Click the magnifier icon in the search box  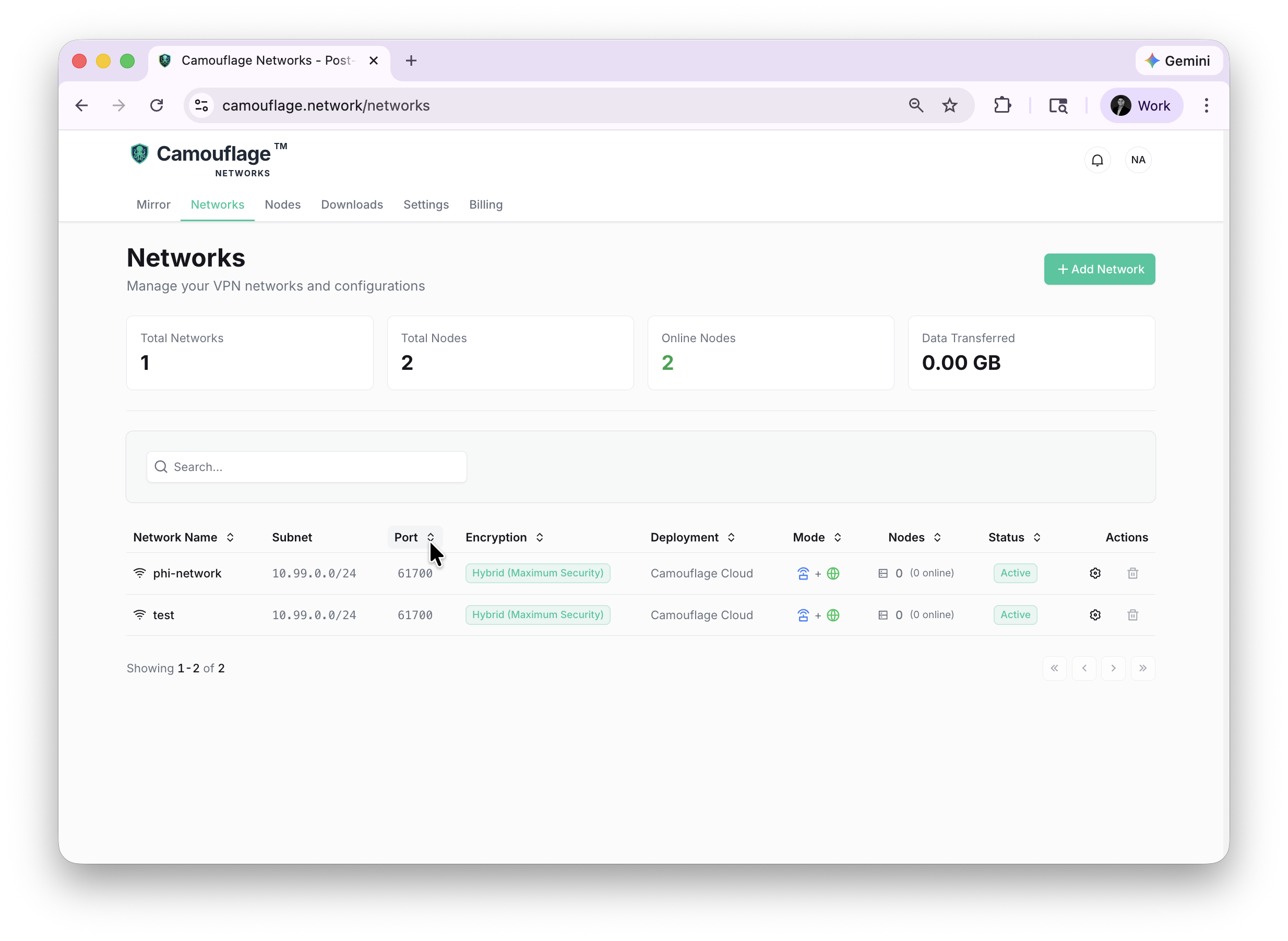(161, 466)
